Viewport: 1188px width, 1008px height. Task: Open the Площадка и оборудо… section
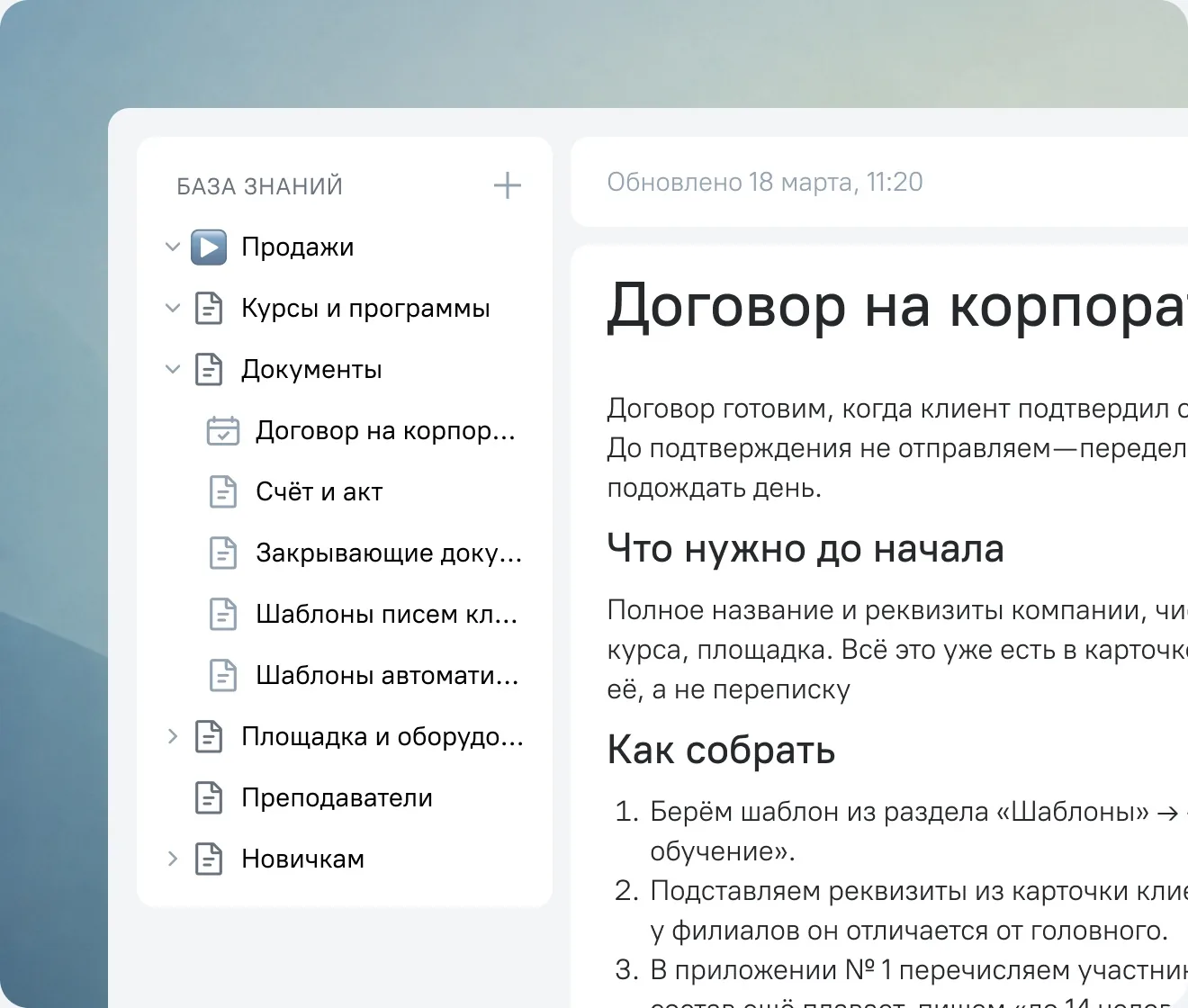point(382,737)
